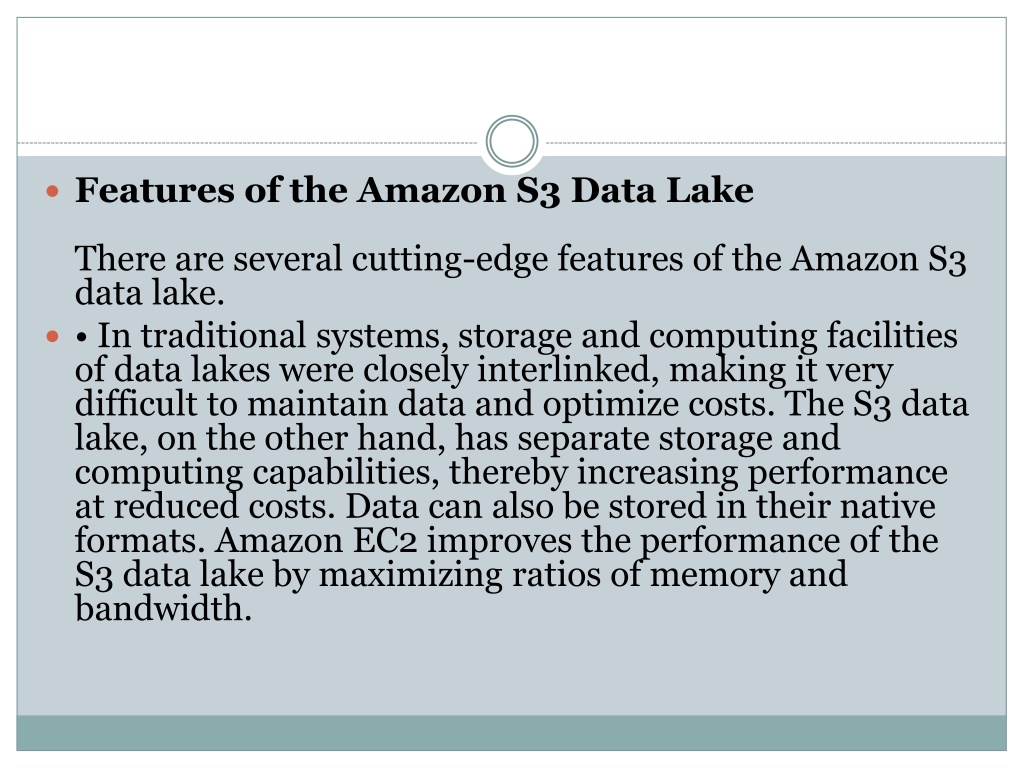
Task: Click the circle ornament on the divider
Action: tap(512, 141)
